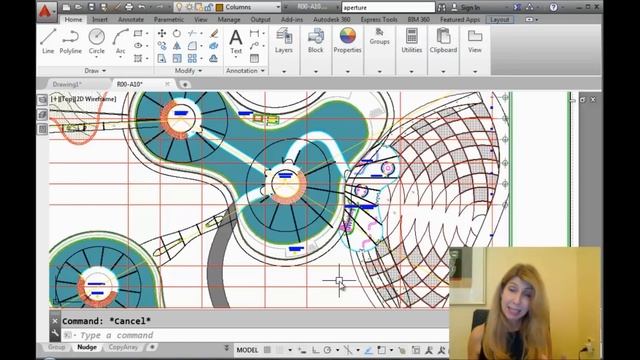Activate the Array tool
The height and width of the screenshot is (360, 640).
click(x=192, y=58)
